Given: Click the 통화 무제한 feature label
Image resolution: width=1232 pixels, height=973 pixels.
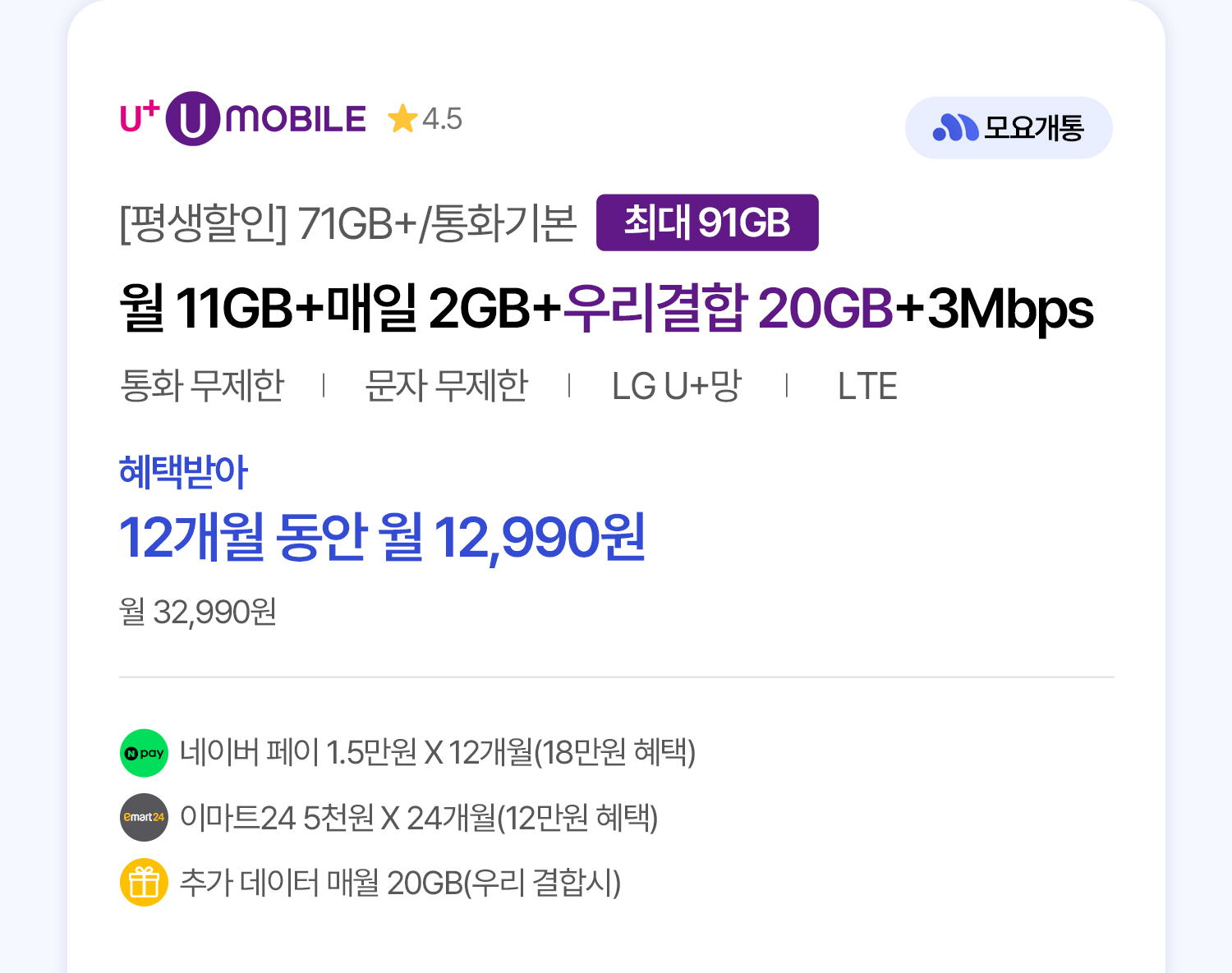Looking at the screenshot, I should click(x=202, y=385).
